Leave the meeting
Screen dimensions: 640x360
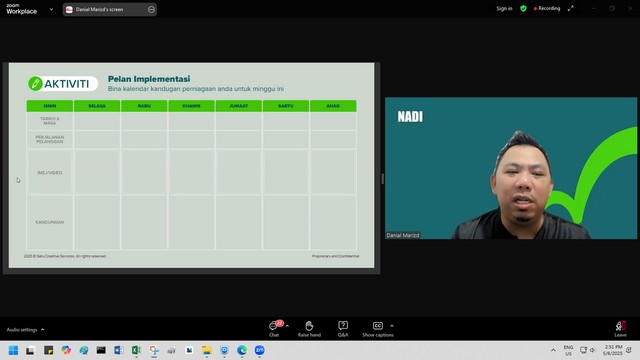(x=620, y=329)
